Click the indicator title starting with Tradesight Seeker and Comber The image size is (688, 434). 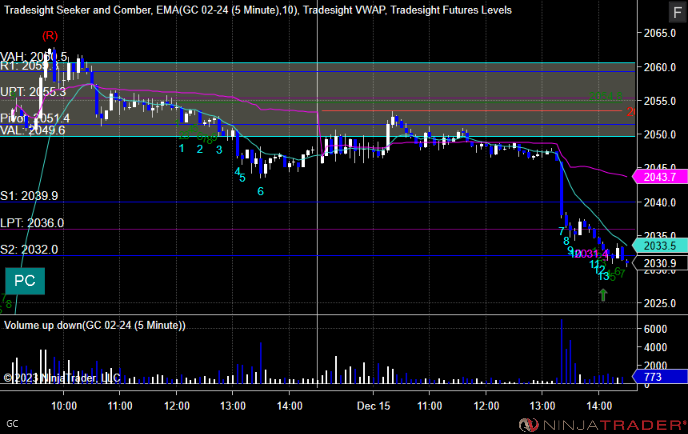tap(258, 10)
